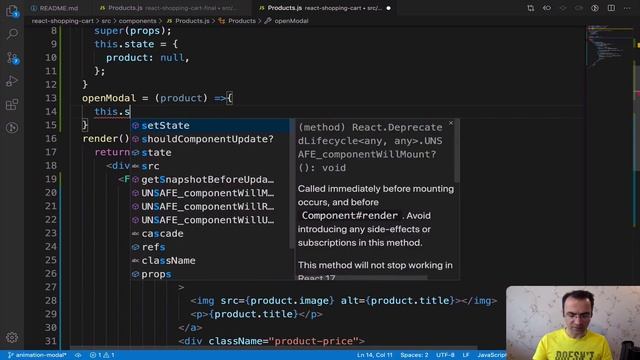Image resolution: width=640 pixels, height=360 pixels.
Task: Click the animation-modal branch indicator
Action: (x=37, y=355)
